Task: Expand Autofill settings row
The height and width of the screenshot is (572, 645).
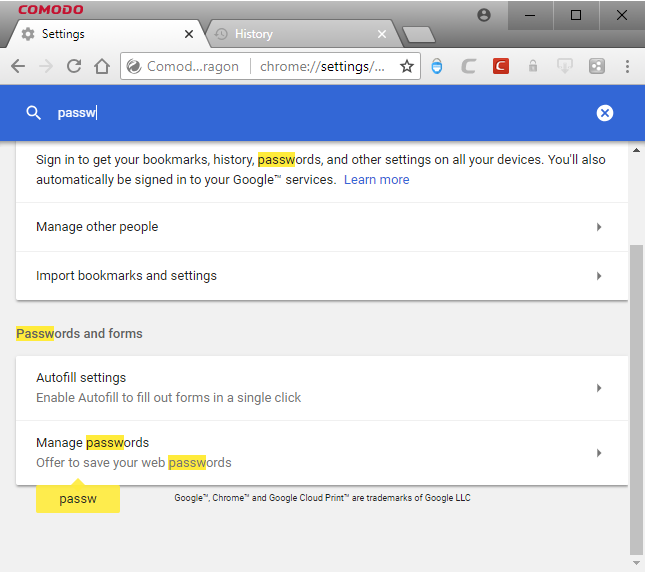Action: 322,388
